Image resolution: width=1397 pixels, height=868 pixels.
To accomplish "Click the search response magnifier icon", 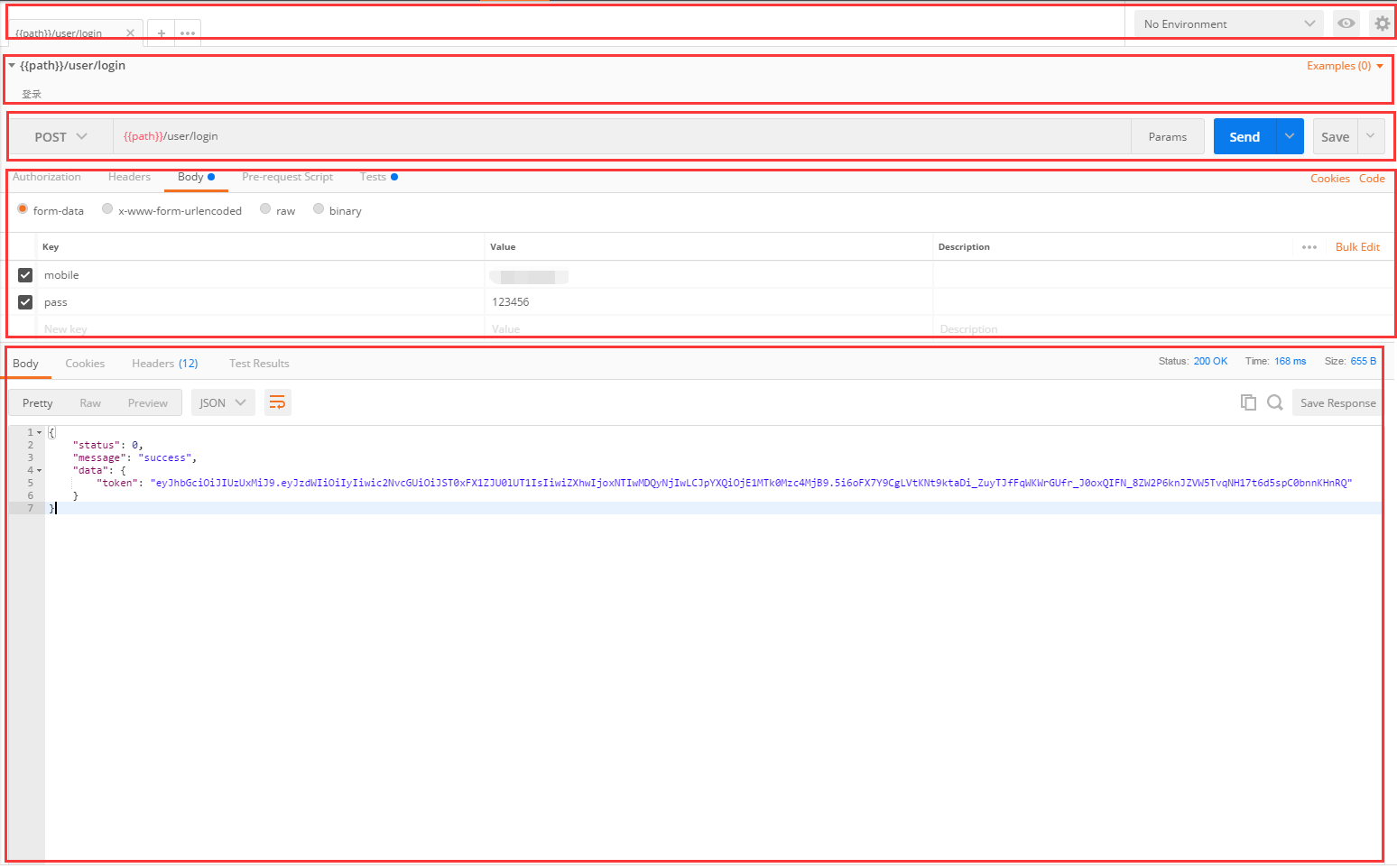I will click(x=1274, y=402).
